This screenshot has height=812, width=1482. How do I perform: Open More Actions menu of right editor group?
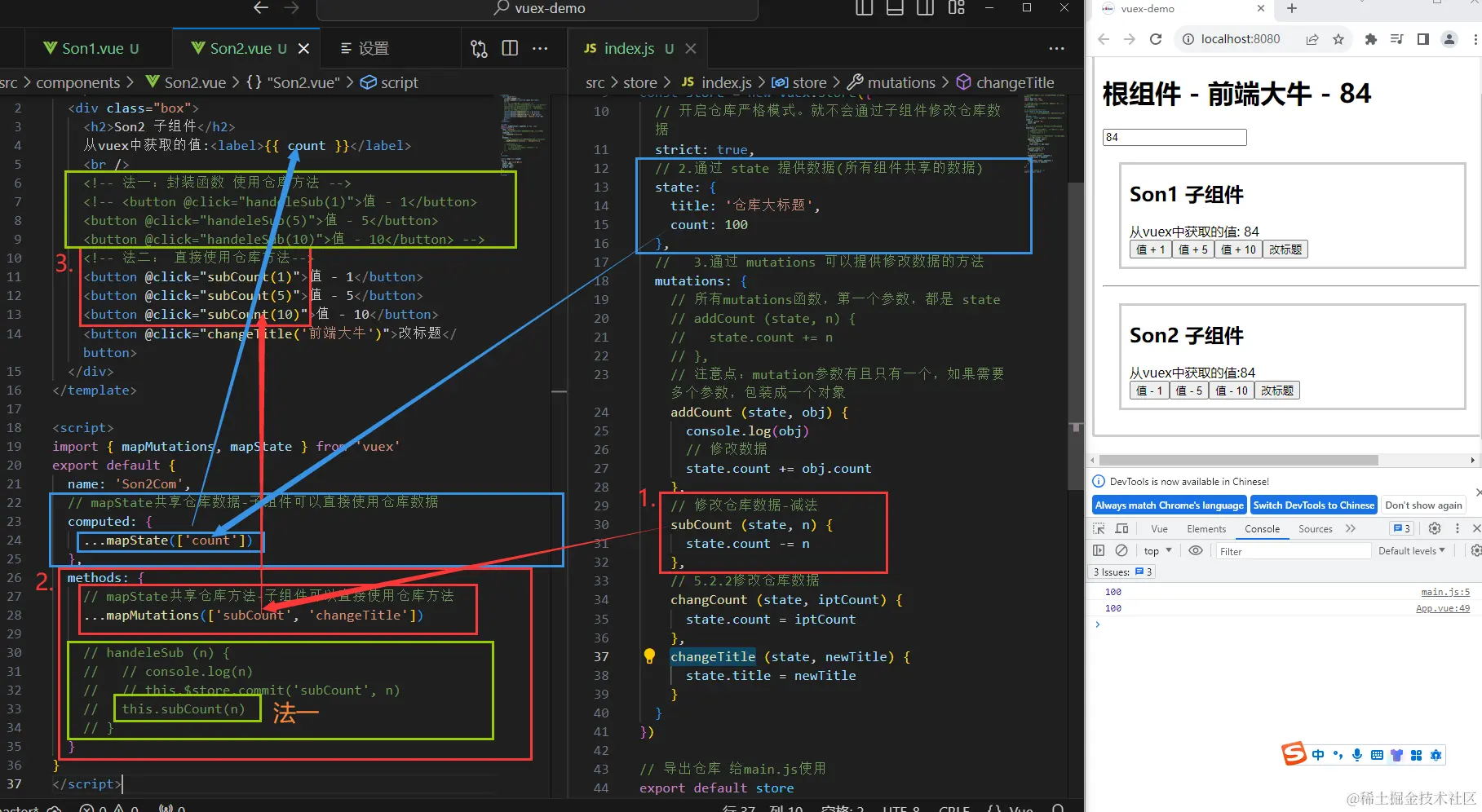[x=1056, y=49]
